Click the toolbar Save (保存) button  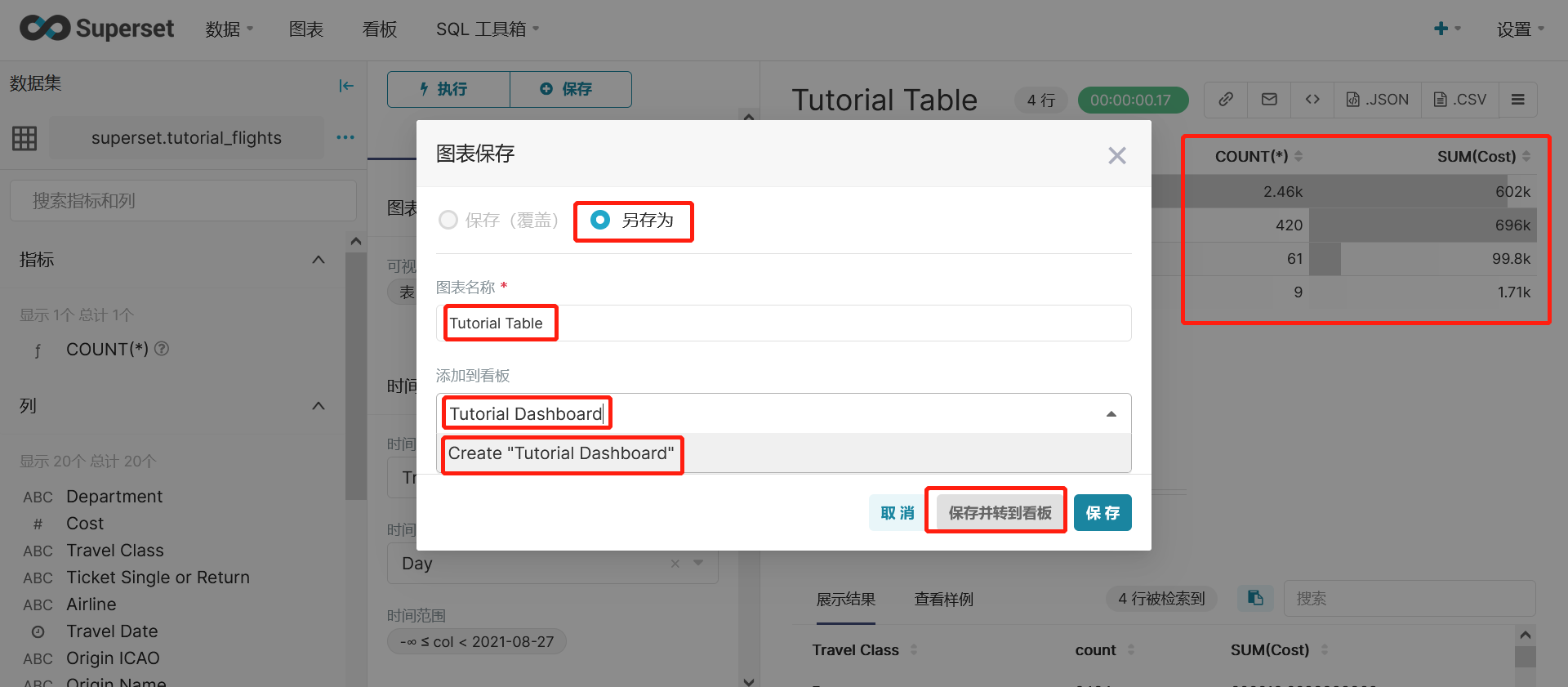click(570, 89)
